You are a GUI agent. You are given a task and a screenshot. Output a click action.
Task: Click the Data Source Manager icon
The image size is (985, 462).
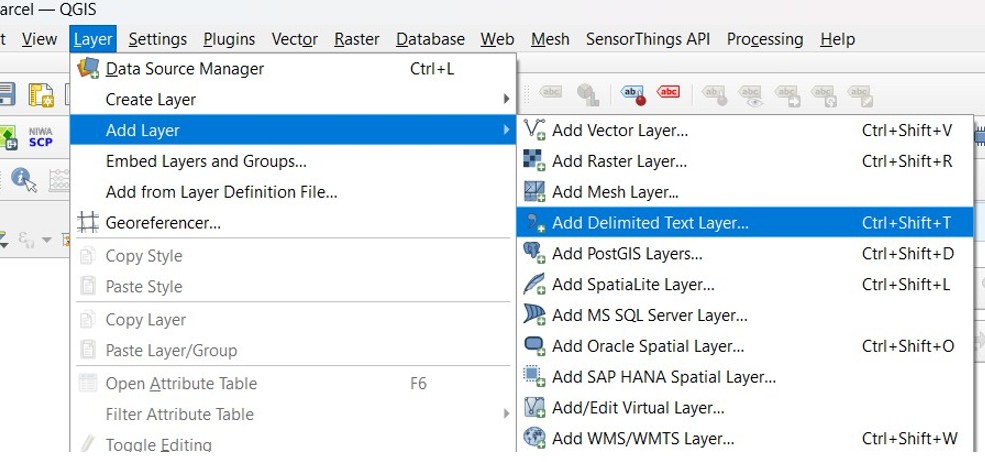coord(88,68)
